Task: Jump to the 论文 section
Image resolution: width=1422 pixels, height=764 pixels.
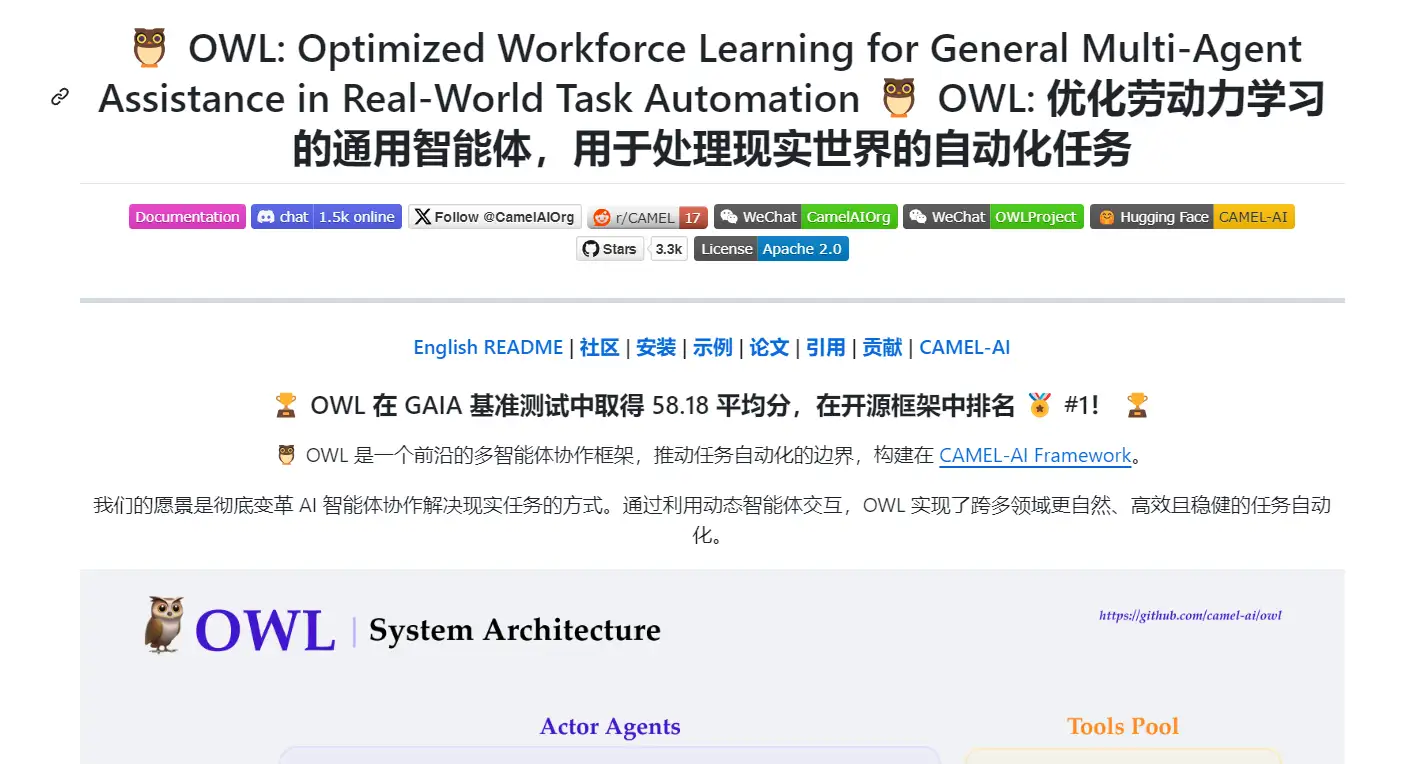Action: pos(769,347)
